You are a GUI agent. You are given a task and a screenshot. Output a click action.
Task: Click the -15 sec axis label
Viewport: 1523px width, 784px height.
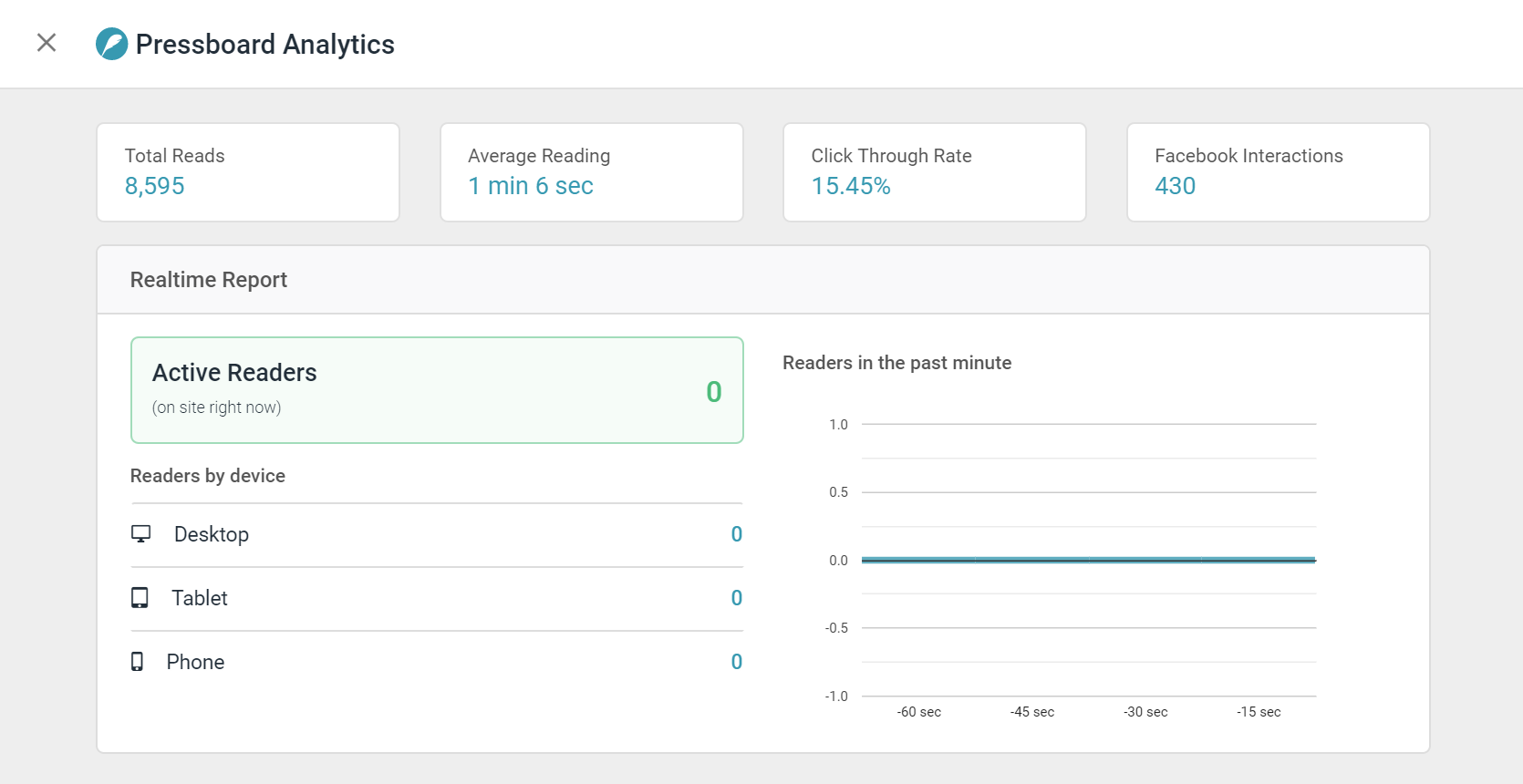tap(1259, 712)
